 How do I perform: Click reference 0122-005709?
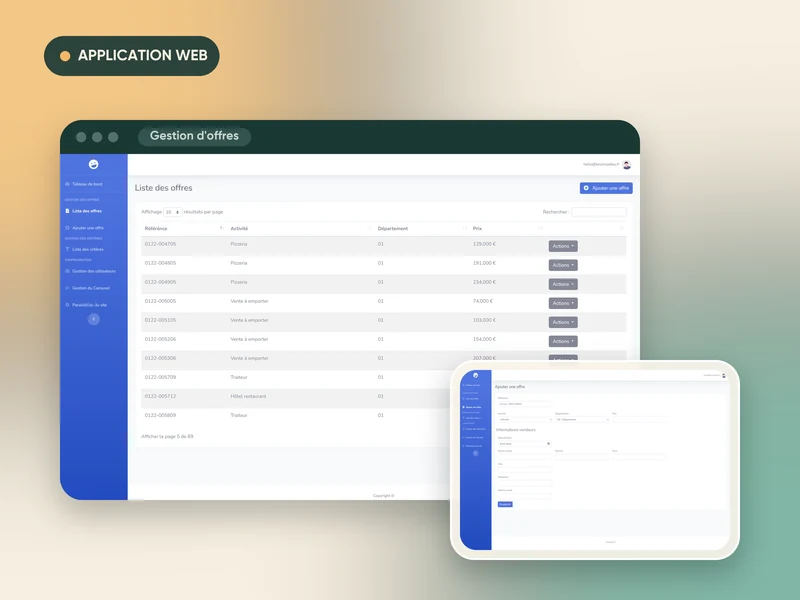pos(160,377)
